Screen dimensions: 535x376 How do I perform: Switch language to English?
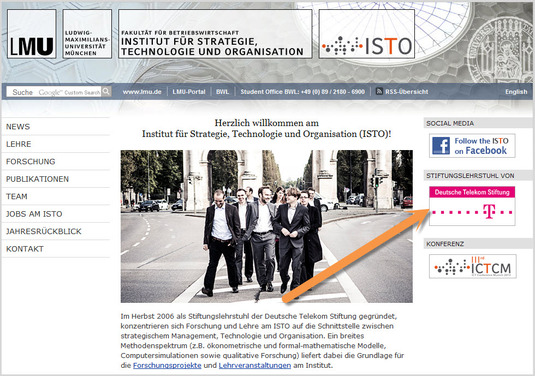pos(516,92)
